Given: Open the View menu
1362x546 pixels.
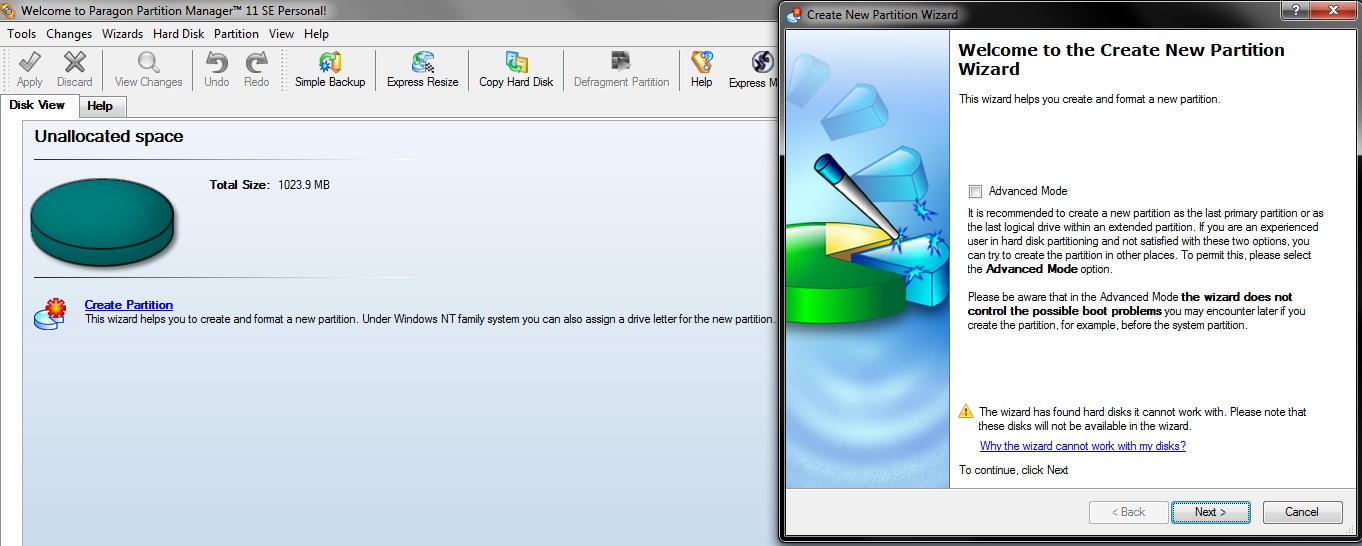Looking at the screenshot, I should point(281,34).
